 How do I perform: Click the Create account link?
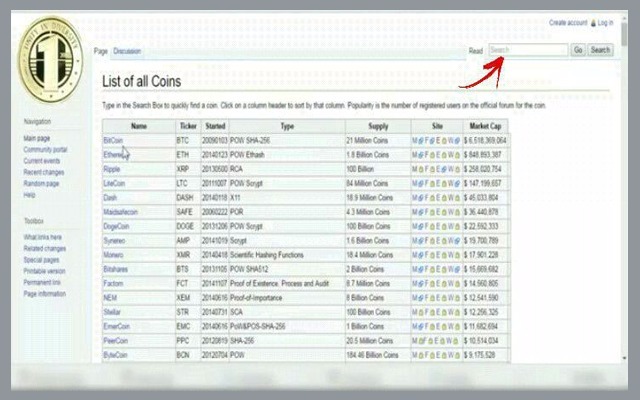pos(568,22)
